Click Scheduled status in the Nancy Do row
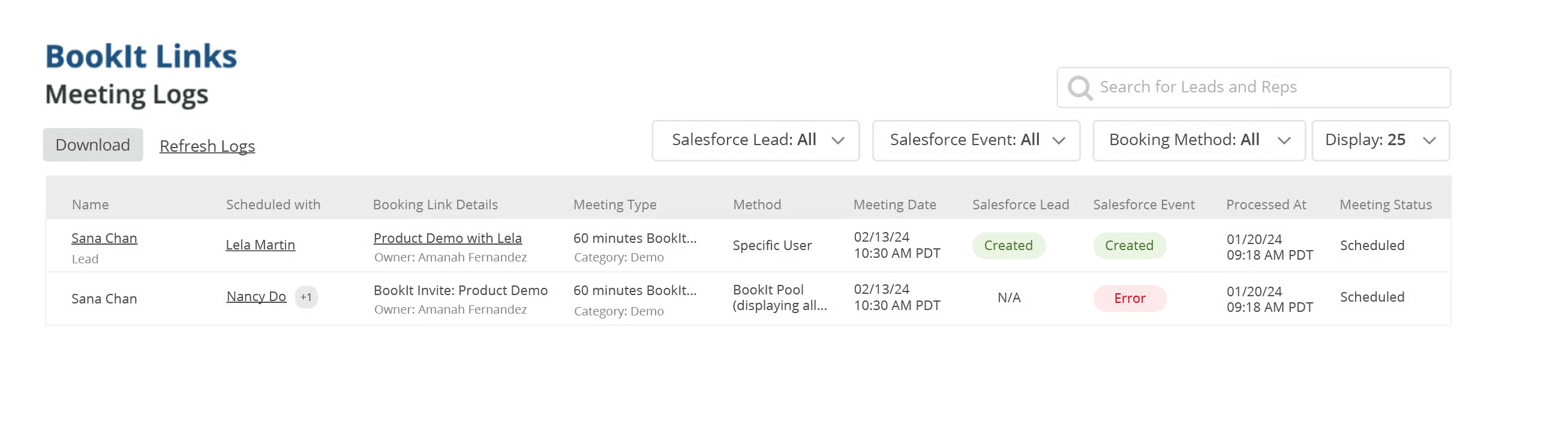 coord(1372,297)
